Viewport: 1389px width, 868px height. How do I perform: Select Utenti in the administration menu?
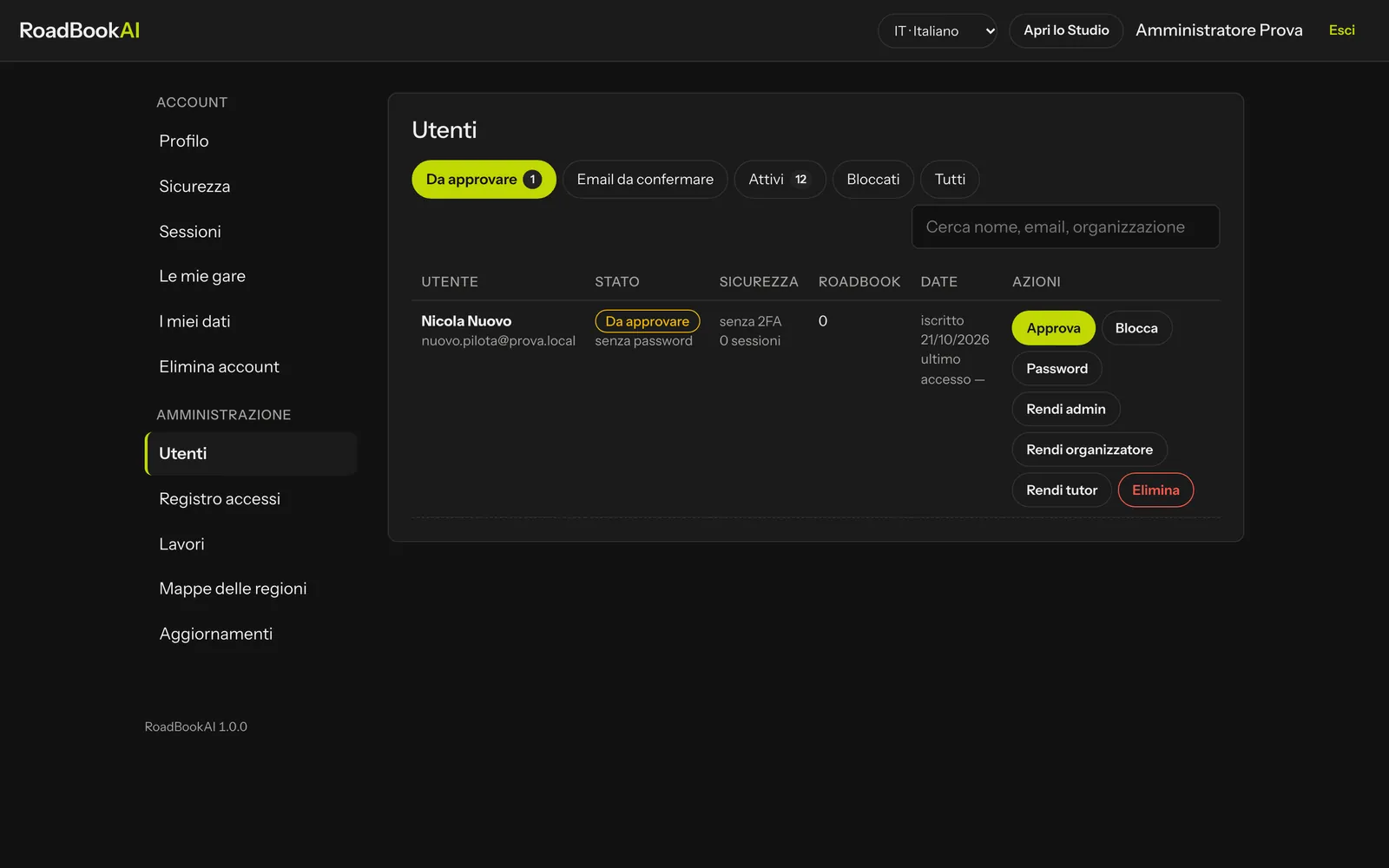coord(251,453)
